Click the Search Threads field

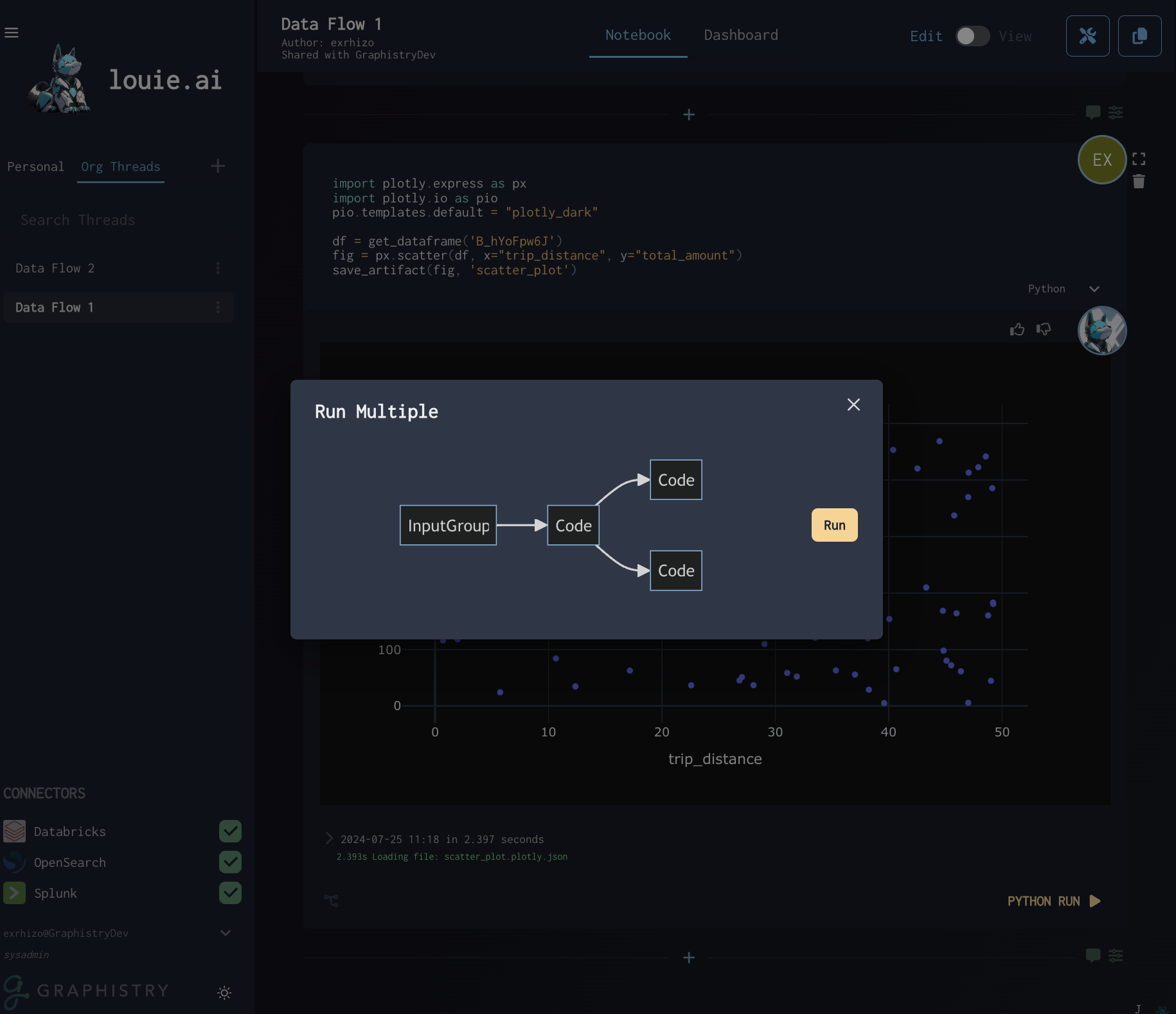[x=117, y=220]
